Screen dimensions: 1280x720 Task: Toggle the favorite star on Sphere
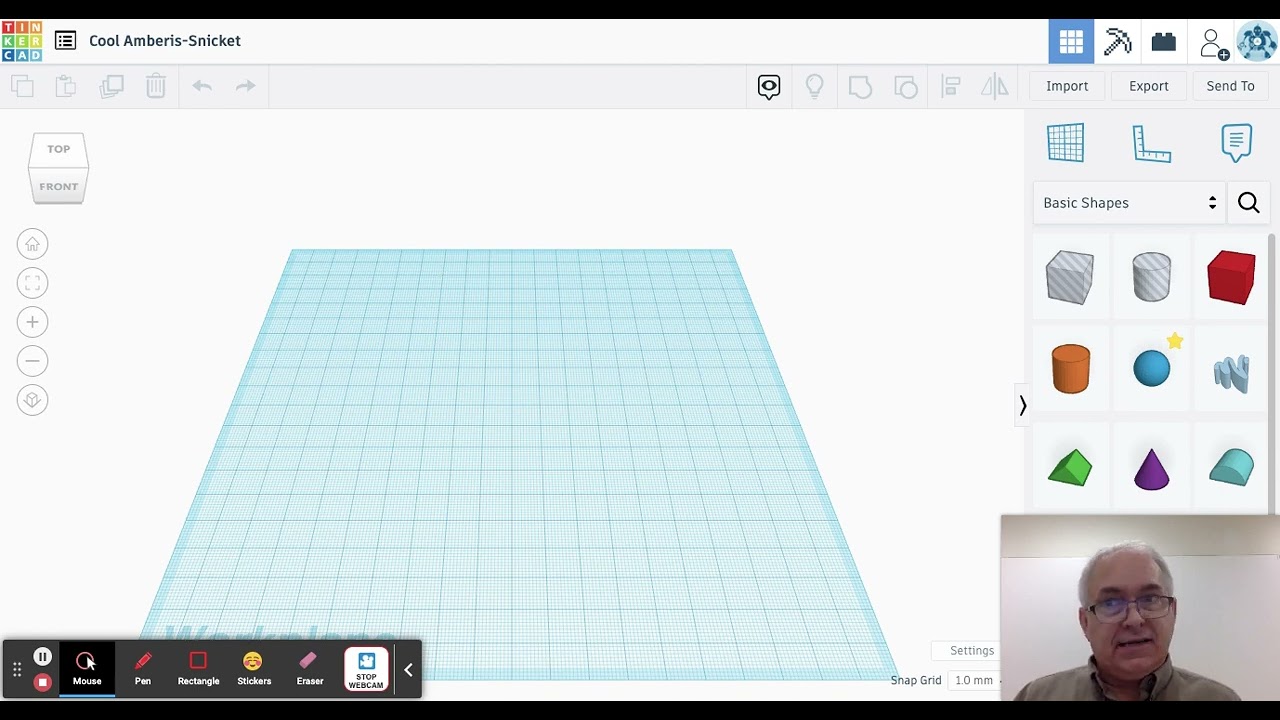(1175, 342)
